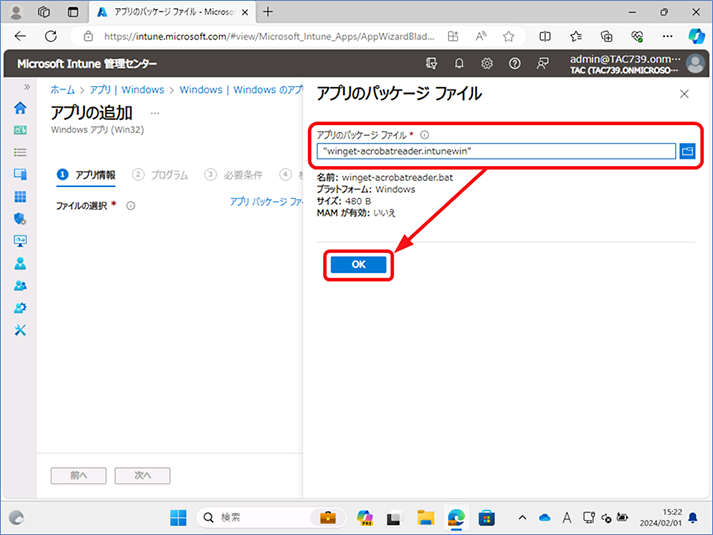Viewport: 713px width, 535px height.
Task: Open Edge Copilot sidebar icon
Action: coord(696,36)
